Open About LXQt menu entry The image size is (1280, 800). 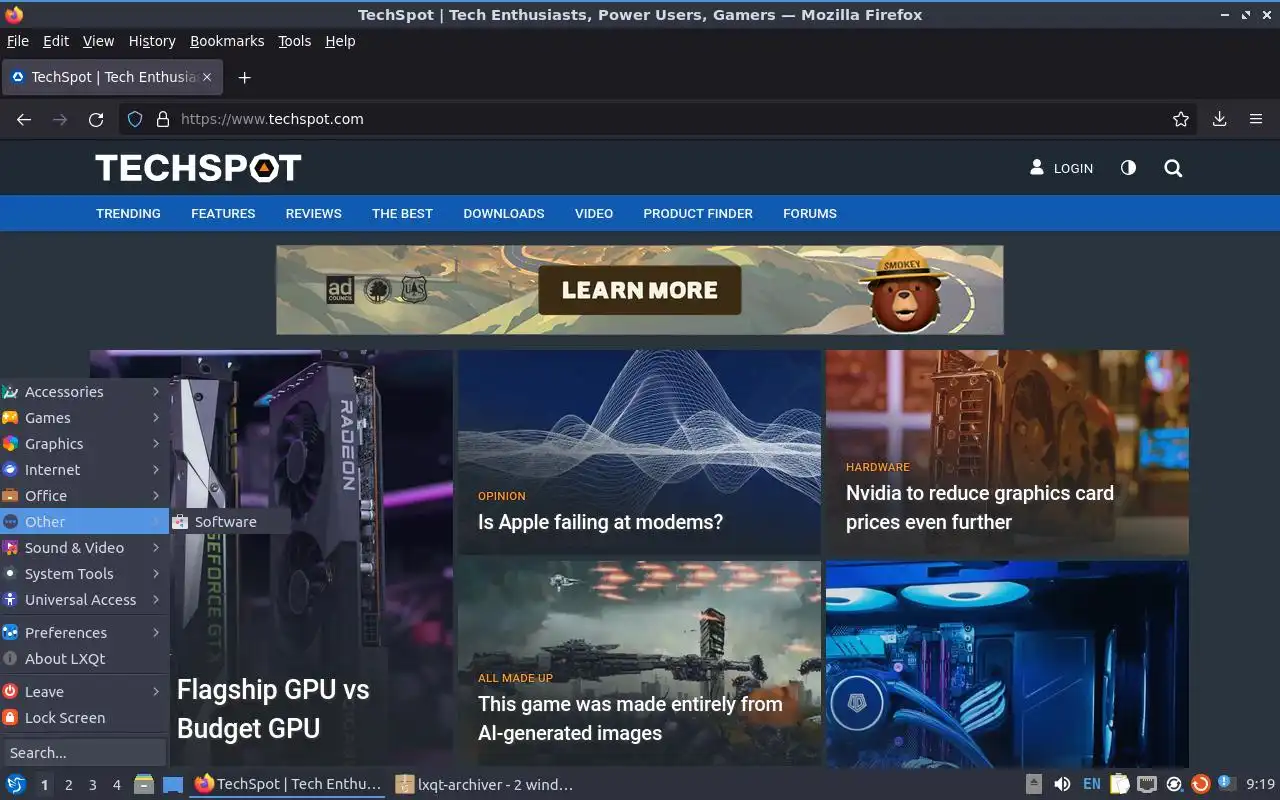pos(84,659)
